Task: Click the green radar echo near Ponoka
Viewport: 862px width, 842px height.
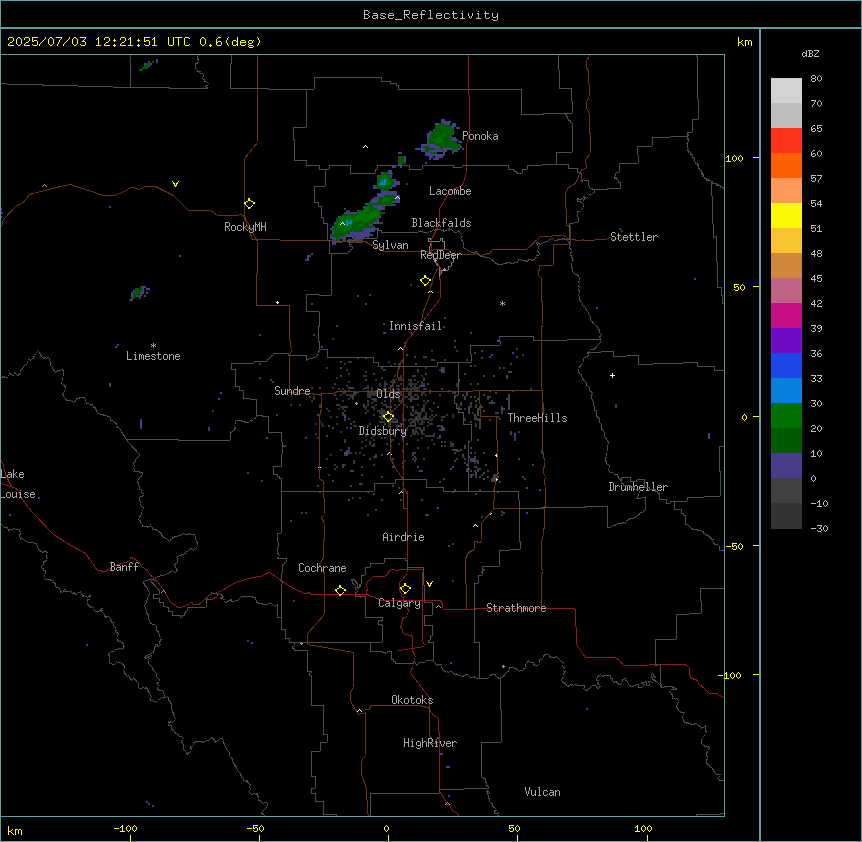Action: tap(441, 137)
